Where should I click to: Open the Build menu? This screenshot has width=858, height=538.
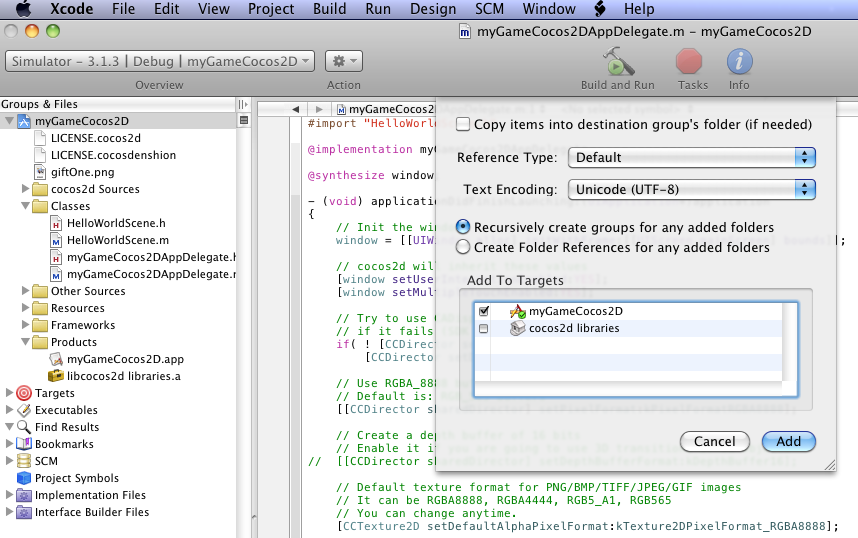(329, 9)
